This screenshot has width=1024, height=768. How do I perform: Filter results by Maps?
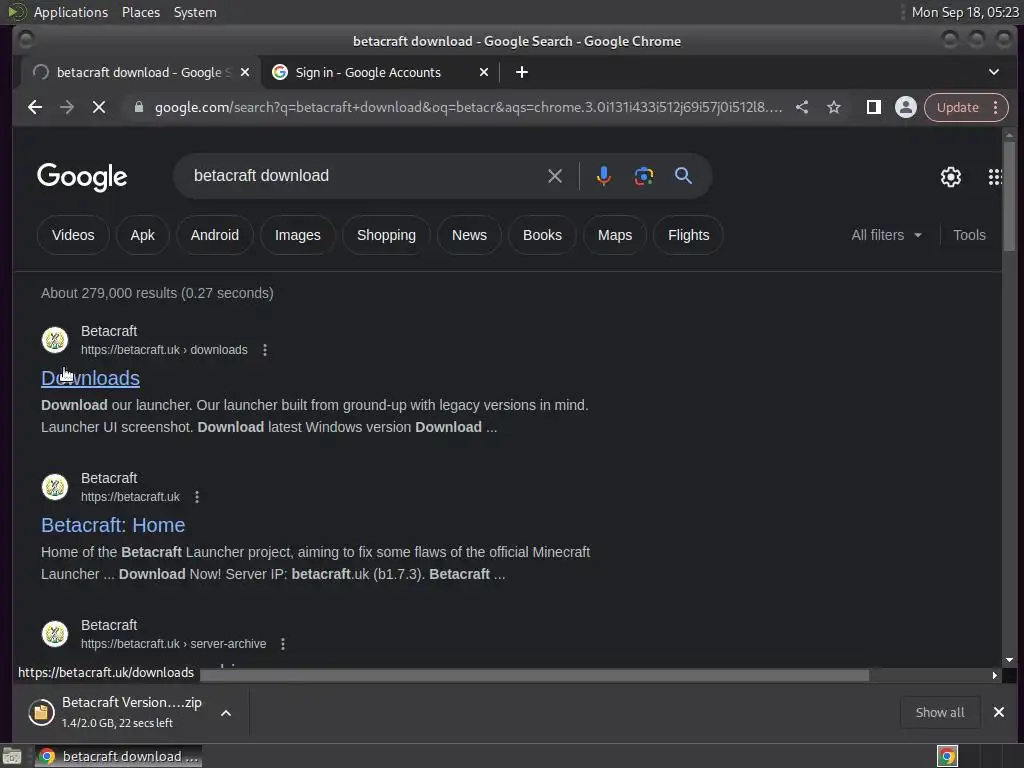615,235
